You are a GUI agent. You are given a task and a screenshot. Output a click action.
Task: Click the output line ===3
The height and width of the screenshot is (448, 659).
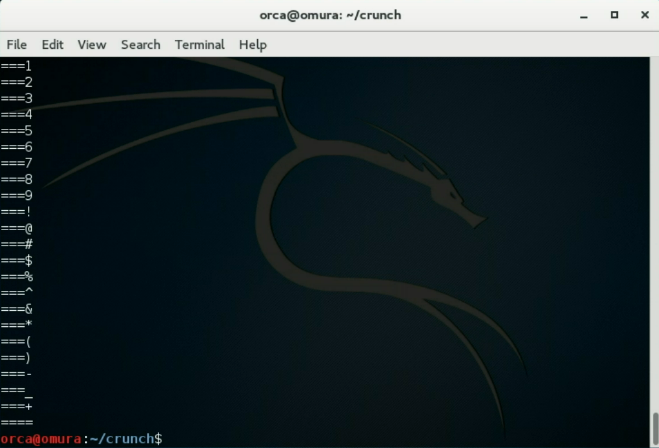pos(16,98)
